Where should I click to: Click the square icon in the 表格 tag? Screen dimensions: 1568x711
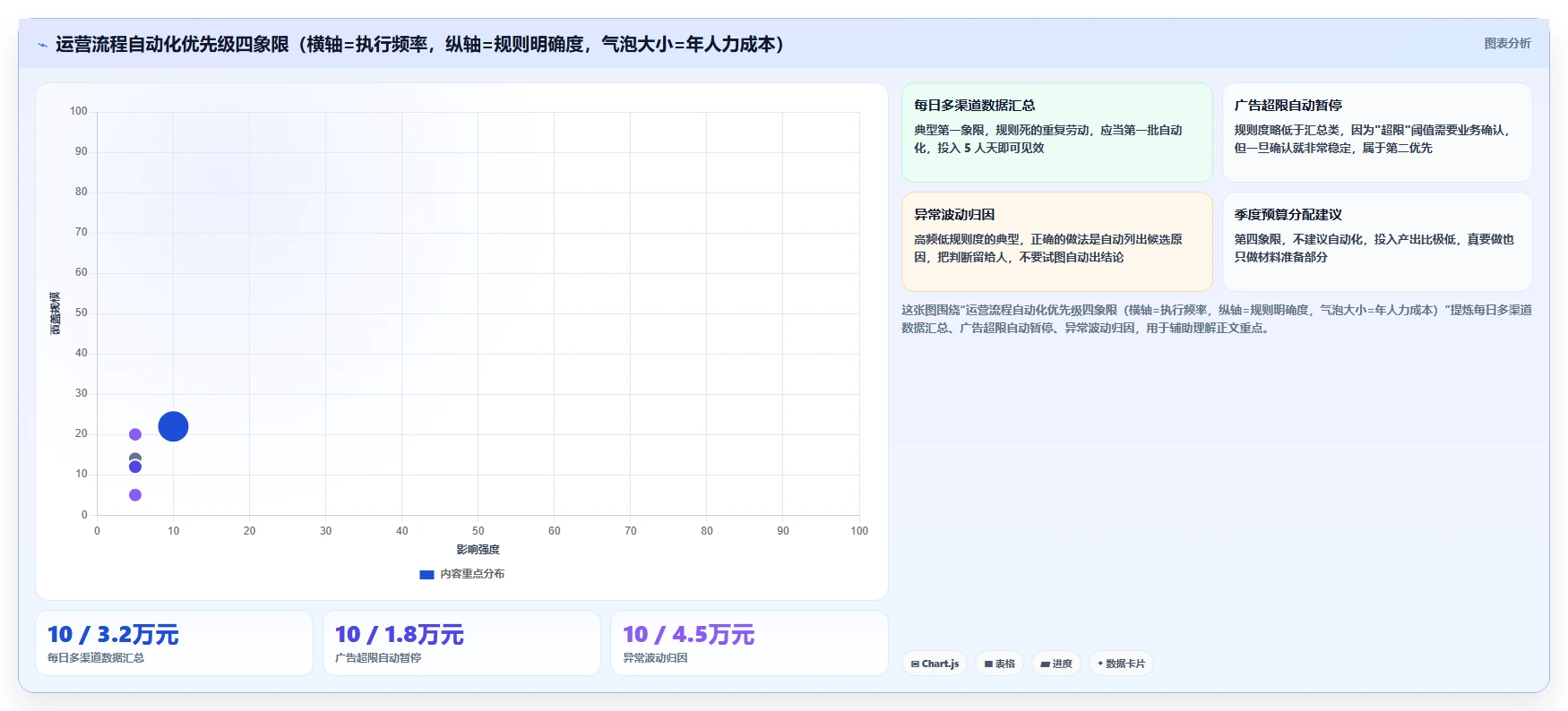(x=988, y=664)
